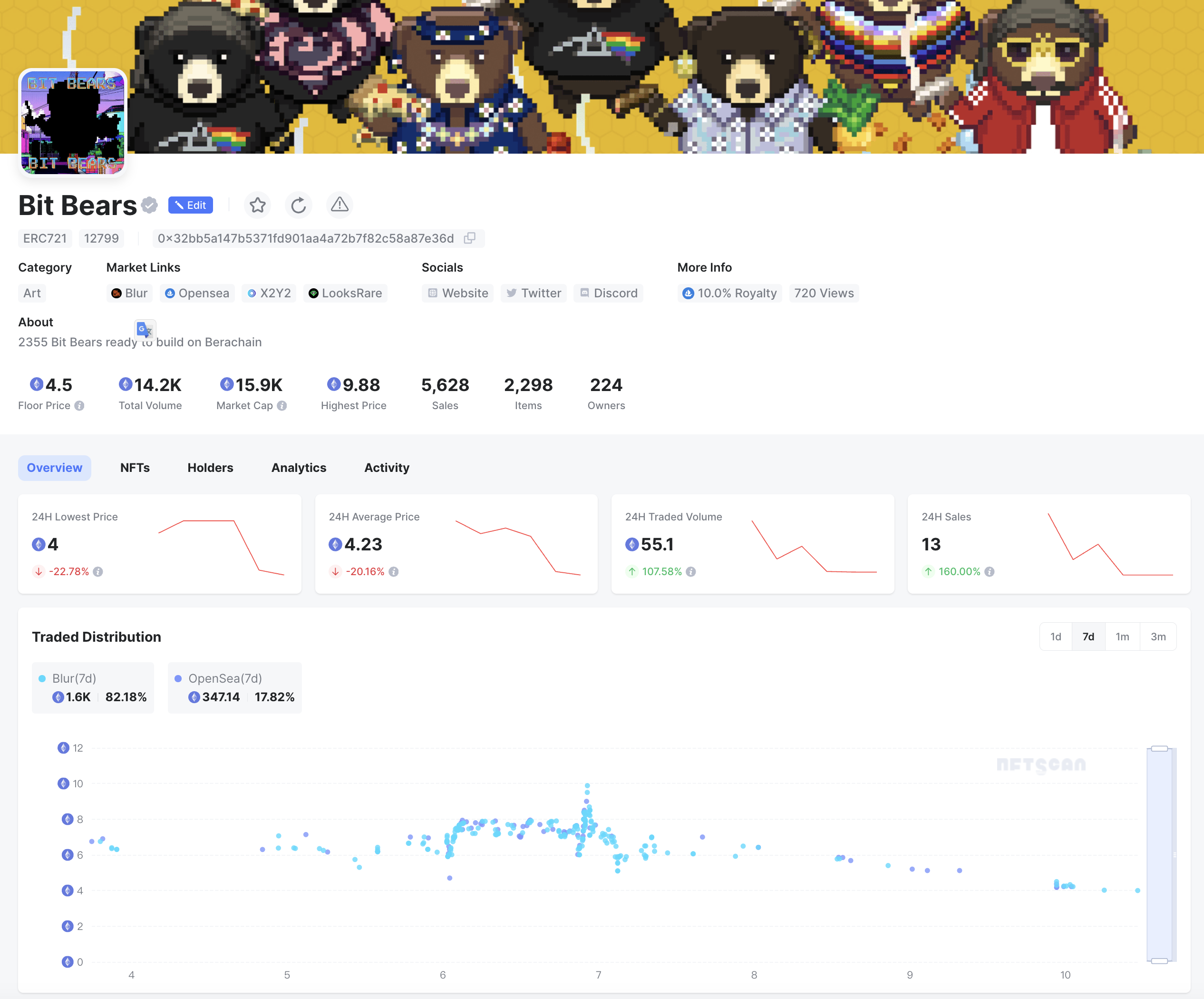Click the chart zoom slider bottom handle
The height and width of the screenshot is (999, 1204).
click(x=1159, y=961)
